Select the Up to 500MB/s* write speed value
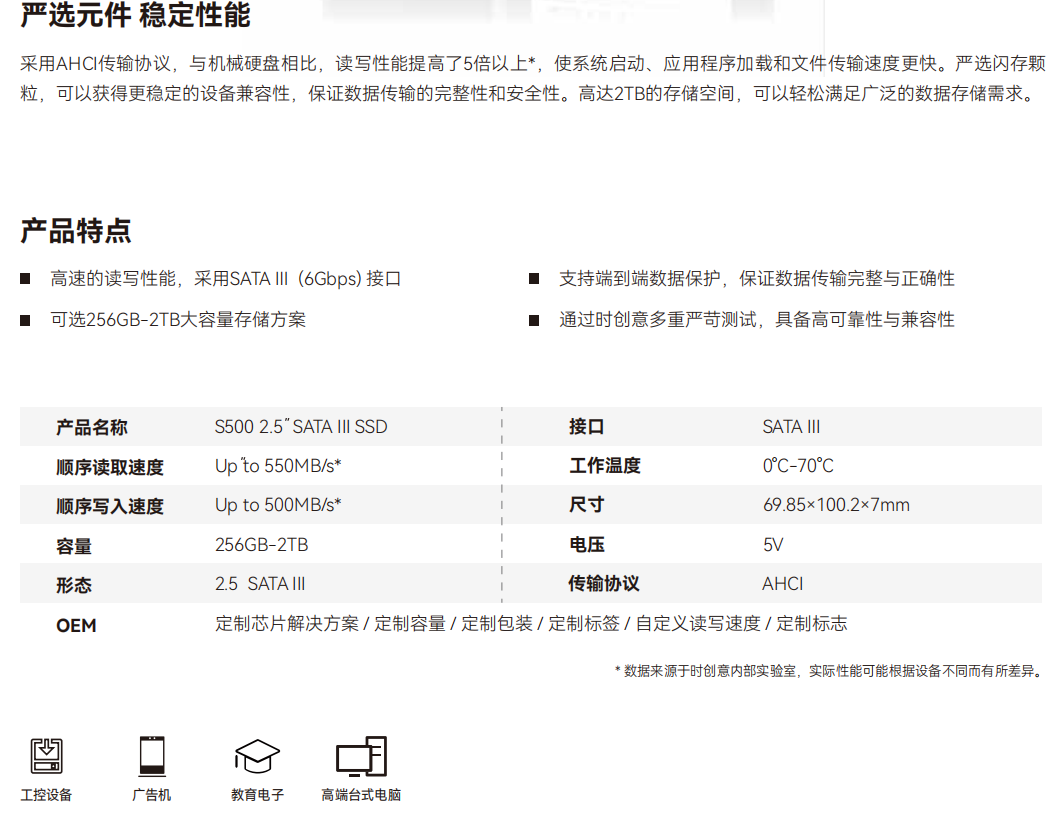This screenshot has height=813, width=1049. [x=278, y=505]
